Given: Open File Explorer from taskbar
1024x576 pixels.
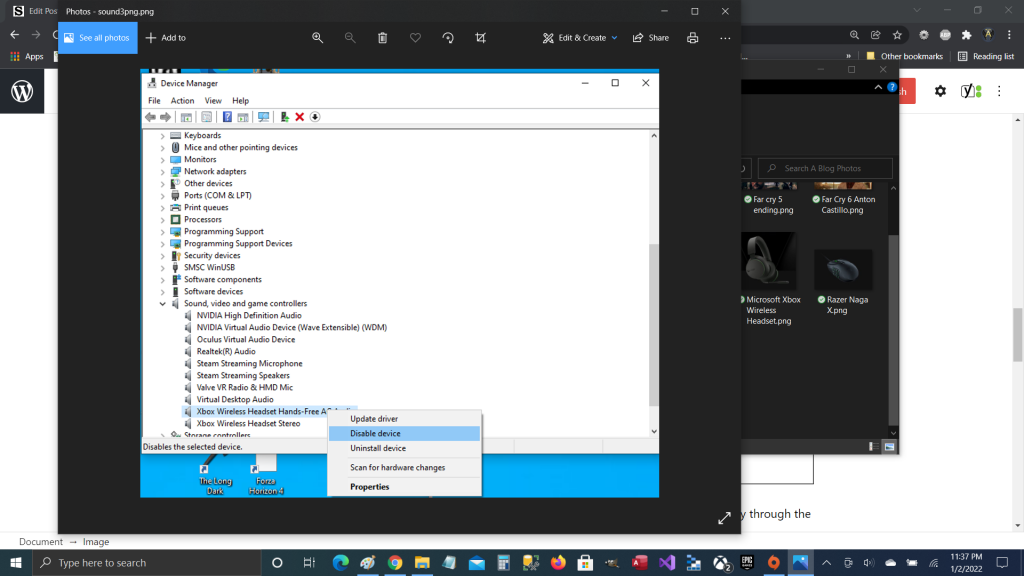Looking at the screenshot, I should point(422,562).
